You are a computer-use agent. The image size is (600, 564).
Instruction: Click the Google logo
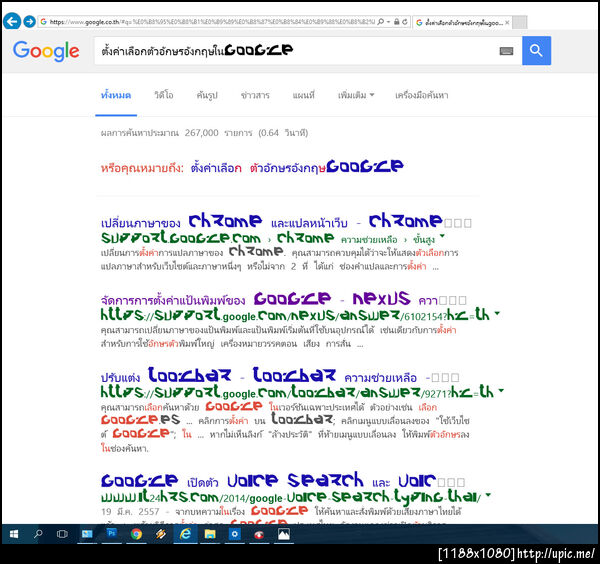(x=46, y=51)
